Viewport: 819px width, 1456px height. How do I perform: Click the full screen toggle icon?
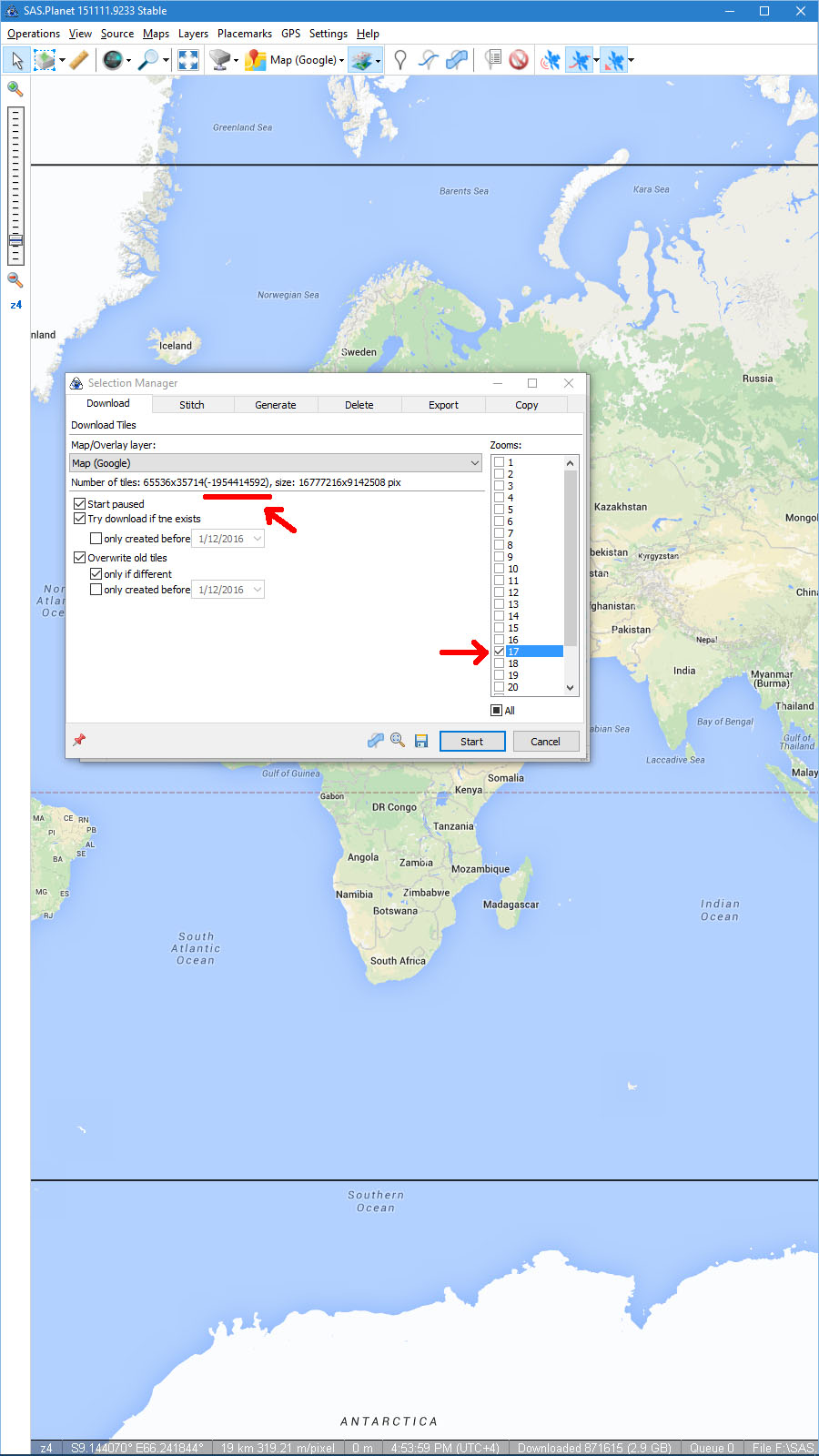pos(188,60)
